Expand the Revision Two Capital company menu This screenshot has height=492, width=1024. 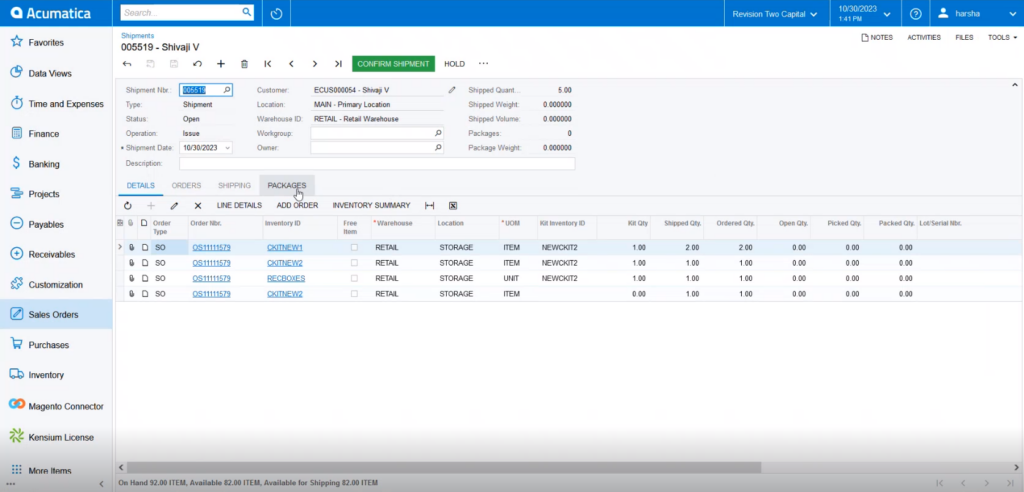(775, 14)
